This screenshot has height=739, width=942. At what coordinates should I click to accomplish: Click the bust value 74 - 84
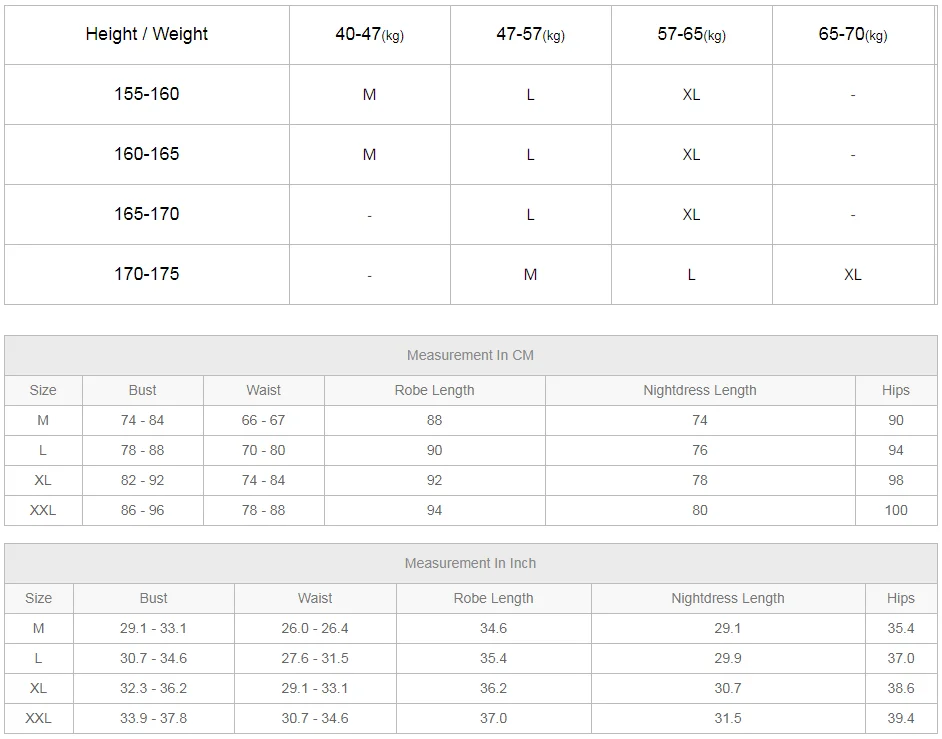pos(142,420)
